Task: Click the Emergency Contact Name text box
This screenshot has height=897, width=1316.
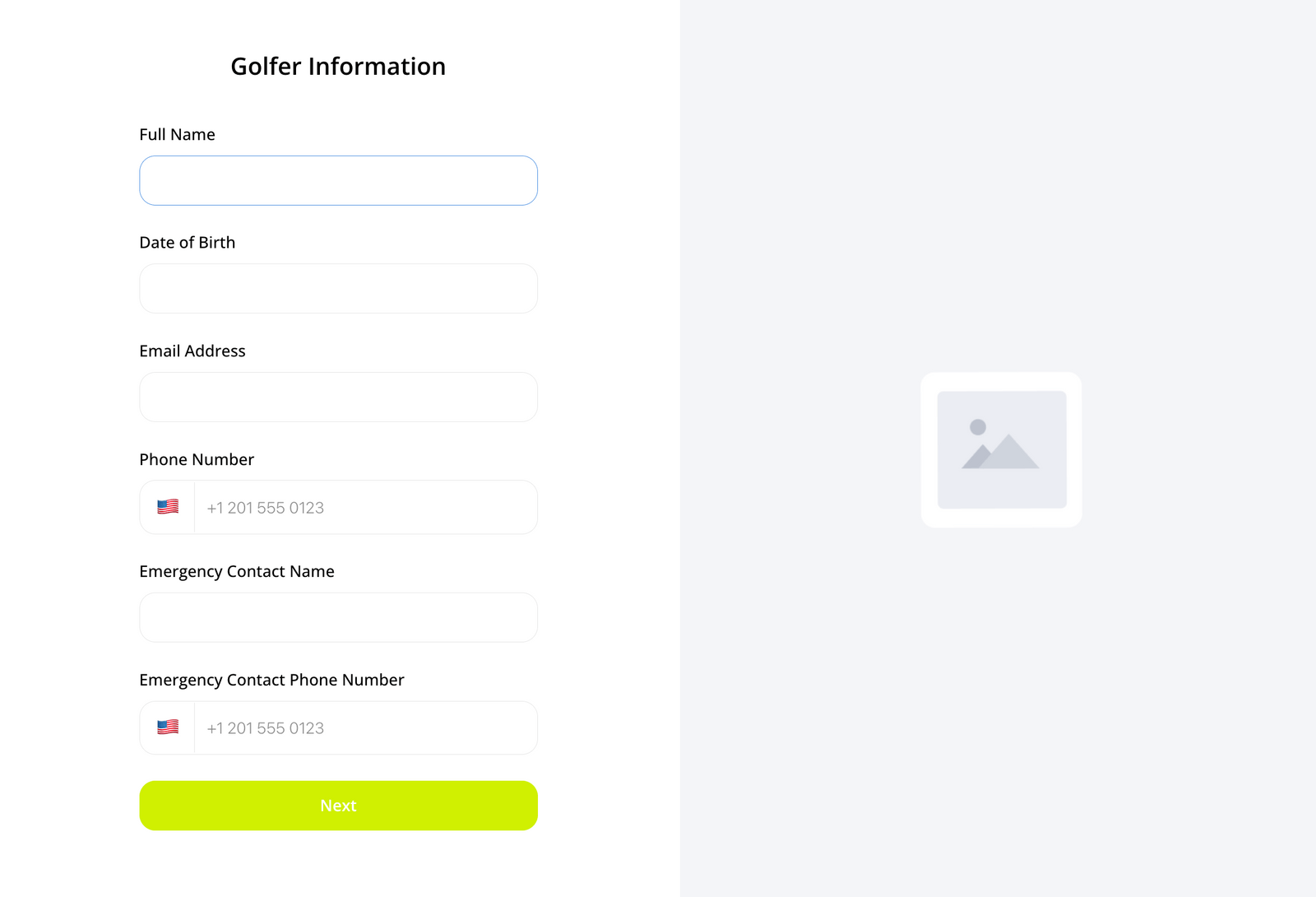Action: 338,617
